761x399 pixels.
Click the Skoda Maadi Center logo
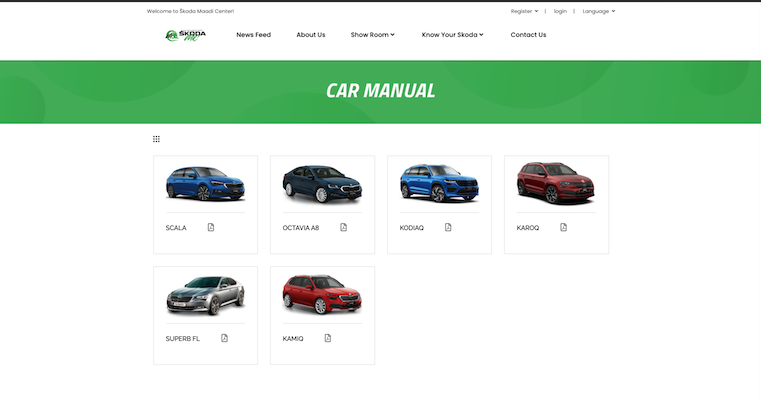click(x=185, y=35)
